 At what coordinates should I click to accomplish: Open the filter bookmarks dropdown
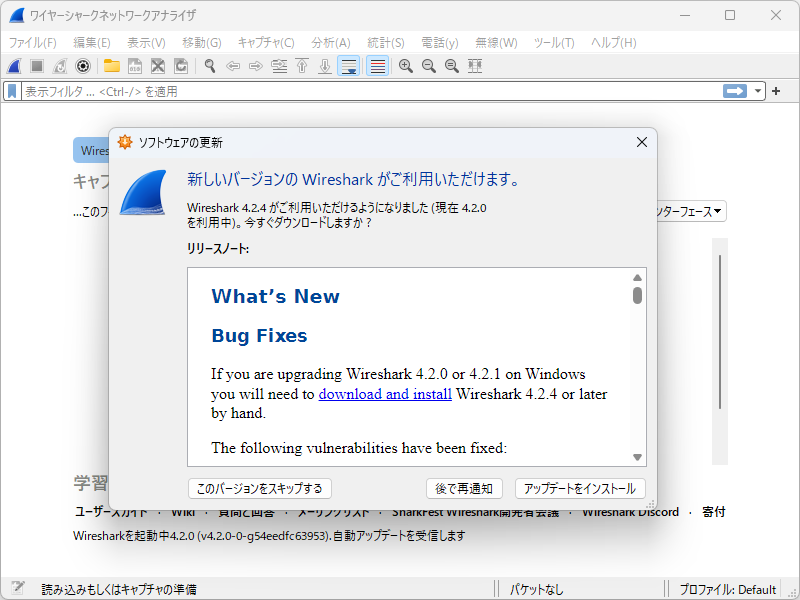coord(10,90)
